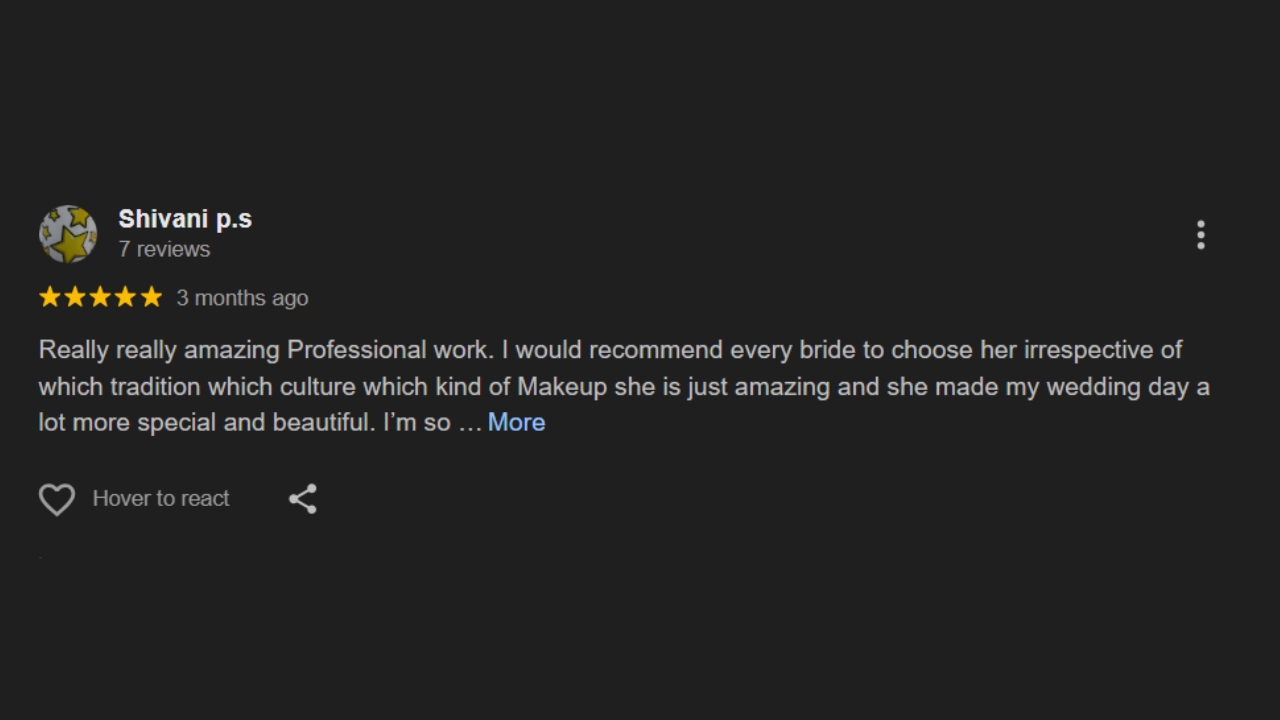Click the heart react icon
This screenshot has width=1280, height=720.
tap(57, 499)
